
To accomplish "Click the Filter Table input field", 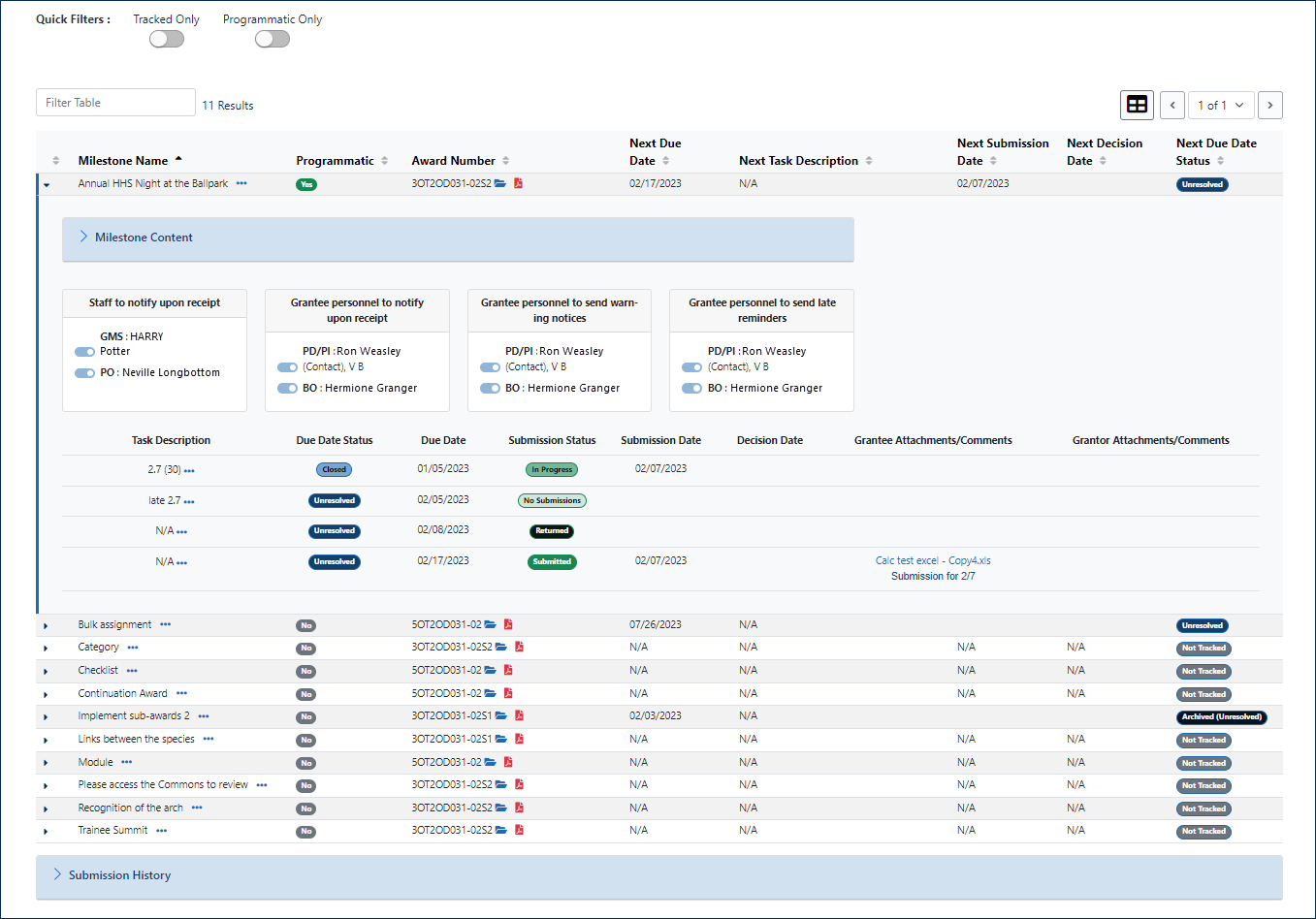I will coord(115,103).
